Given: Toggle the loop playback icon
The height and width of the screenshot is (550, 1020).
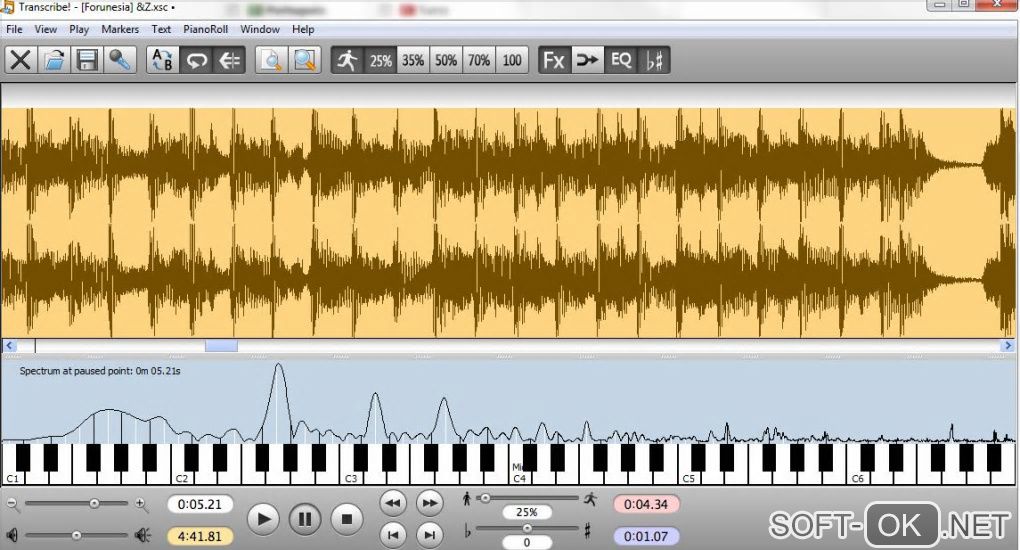Looking at the screenshot, I should click(196, 60).
